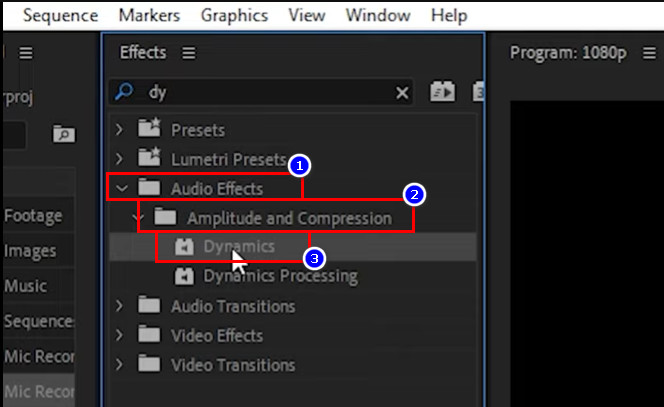Click the Amplitude and Compression folder icon
Screen dimensions: 664x407
(165, 216)
